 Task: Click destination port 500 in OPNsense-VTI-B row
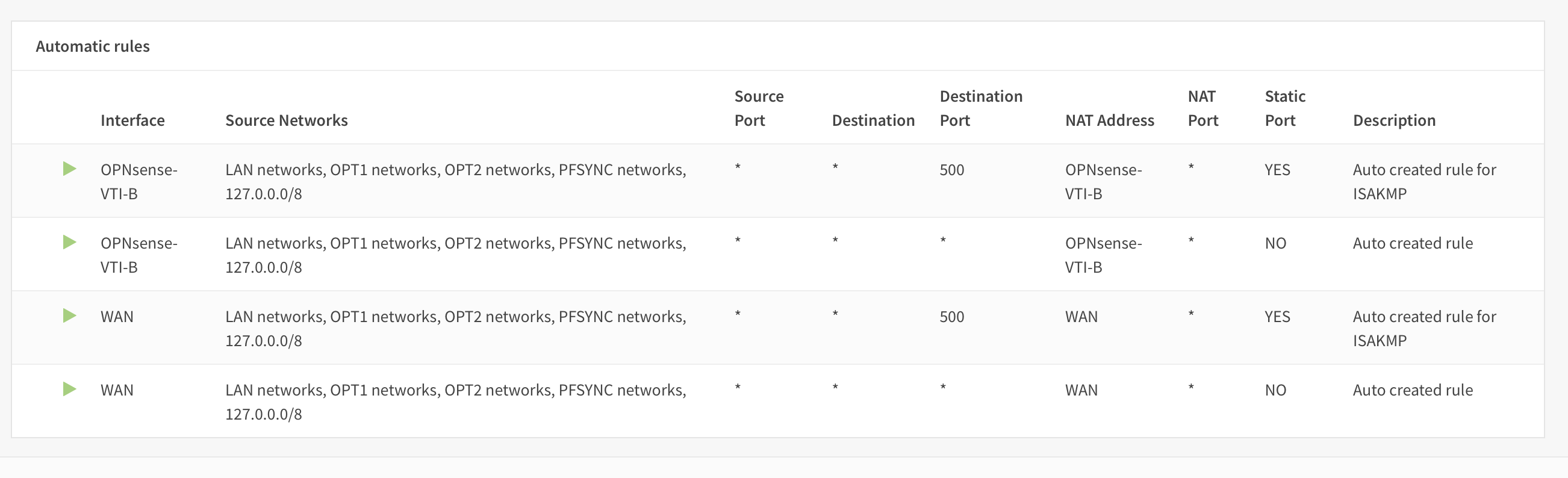[951, 170]
